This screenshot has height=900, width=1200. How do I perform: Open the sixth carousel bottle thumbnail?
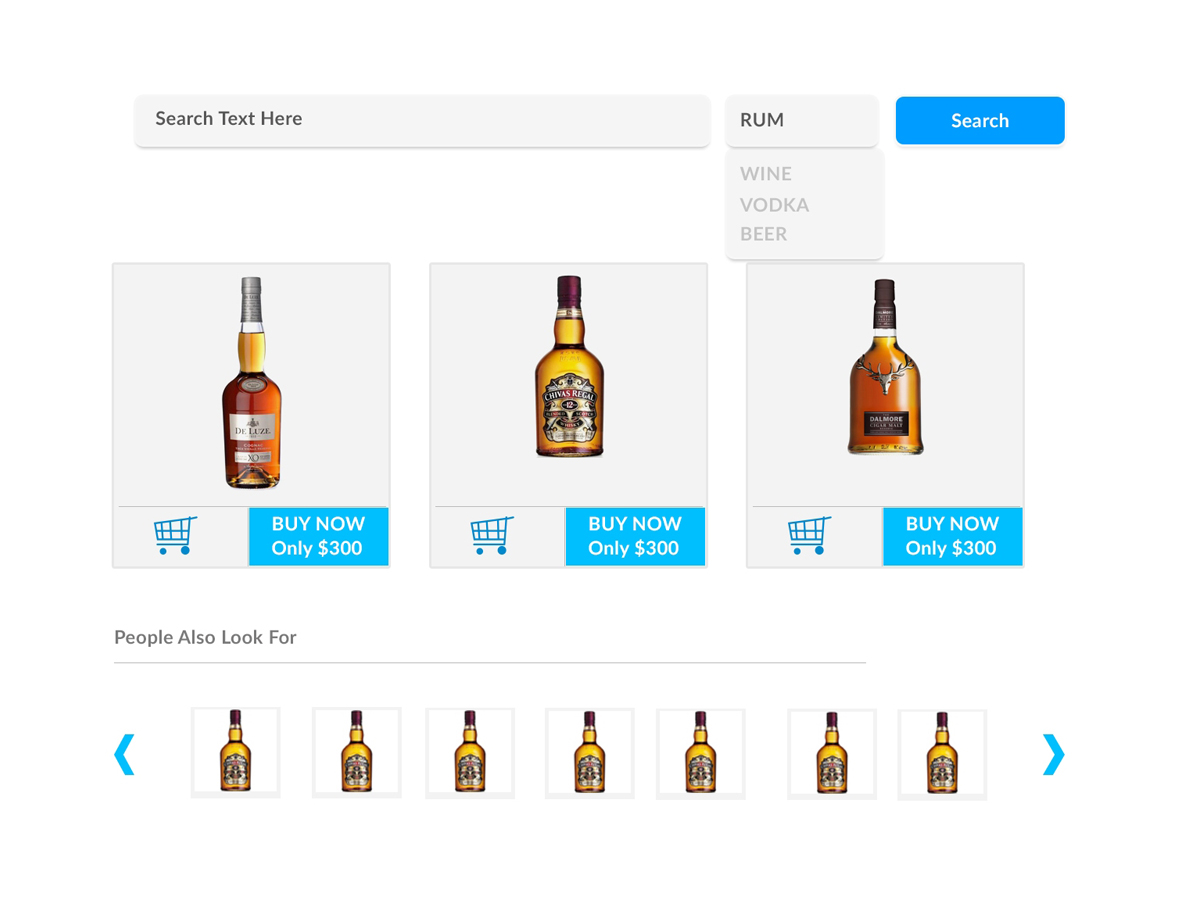(832, 754)
